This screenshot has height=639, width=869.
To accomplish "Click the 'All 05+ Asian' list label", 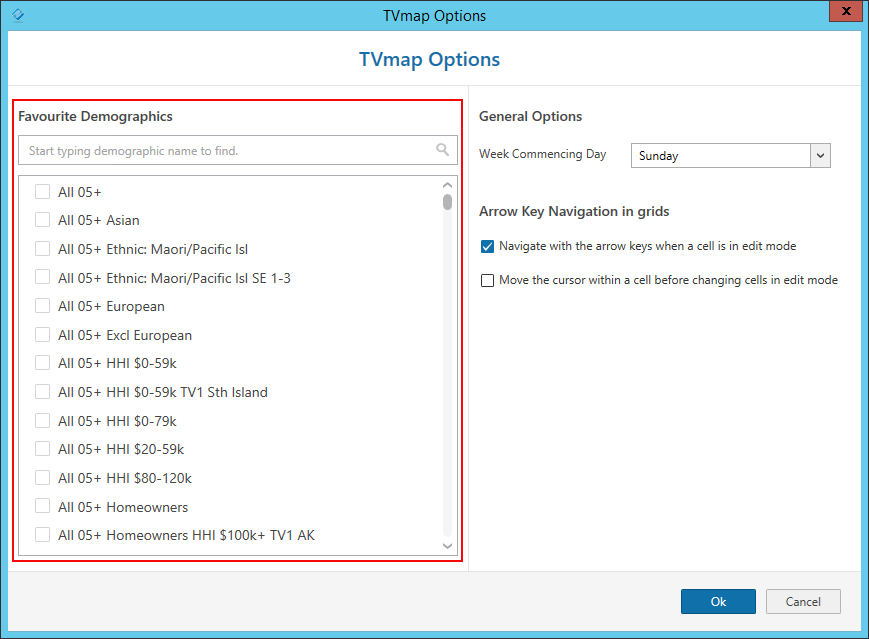I will [x=99, y=221].
